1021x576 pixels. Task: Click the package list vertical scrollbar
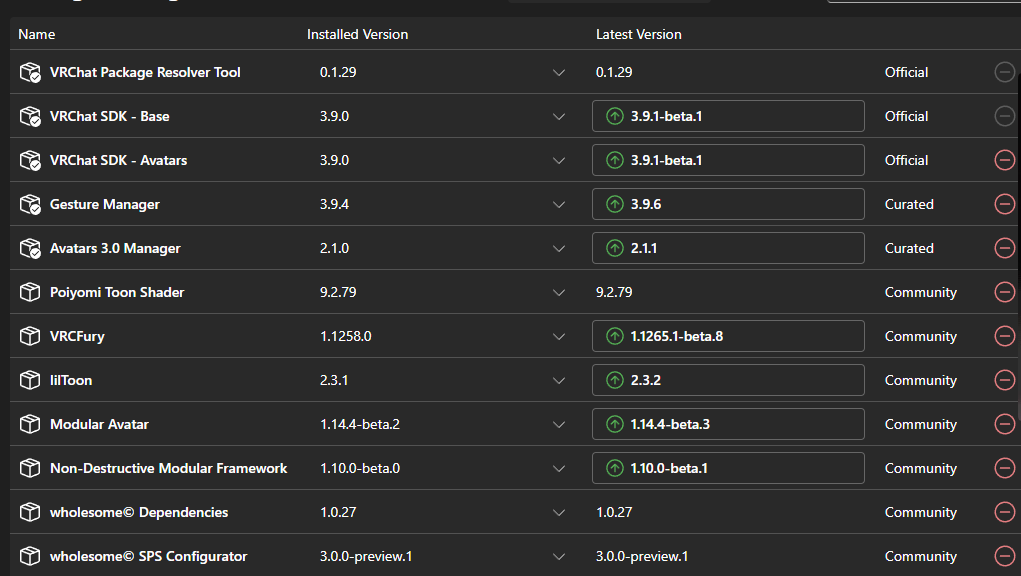pos(1018,247)
